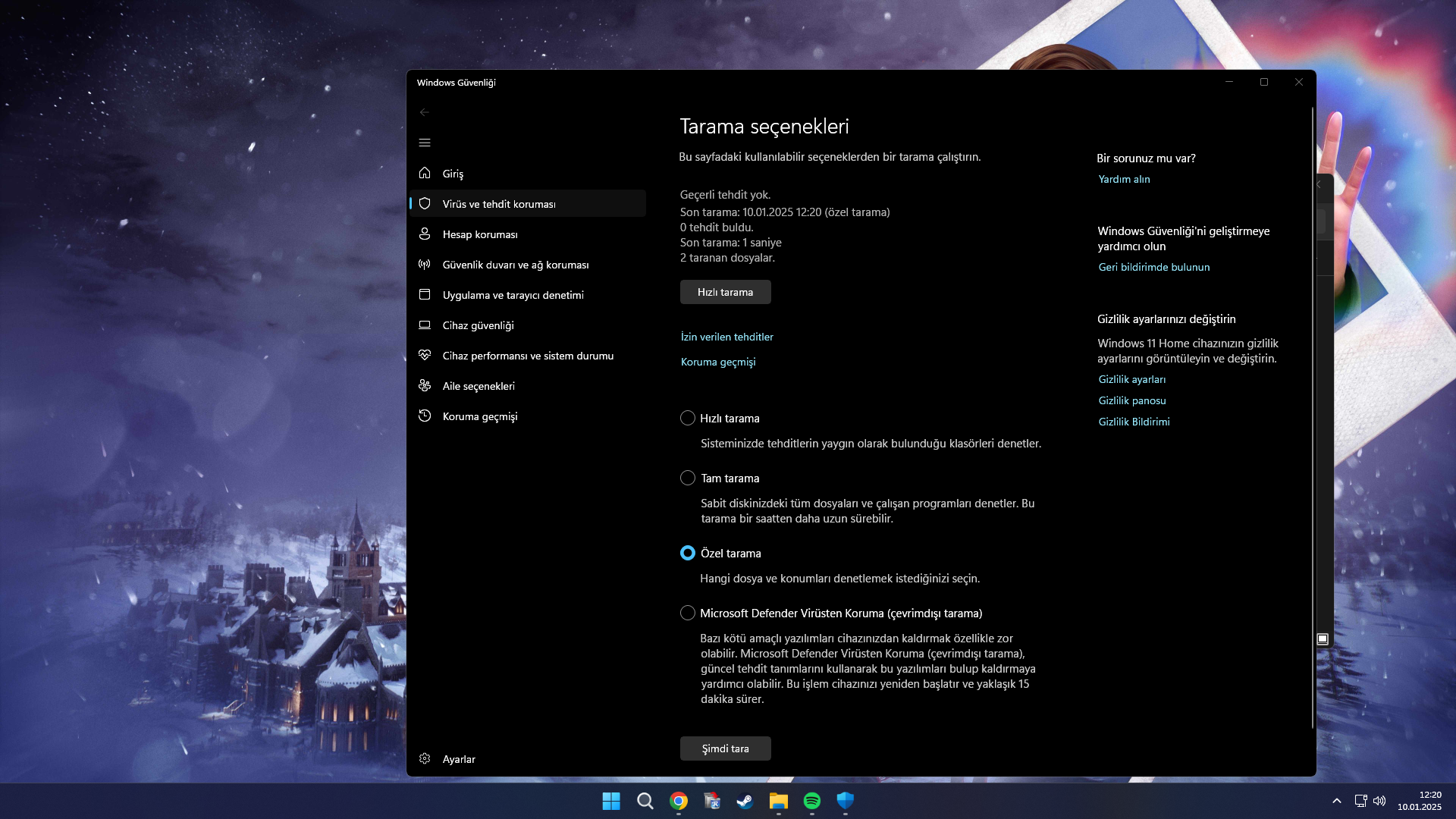Viewport: 1456px width, 819px height.
Task: Open Cihaz performansı ve sistem durumu
Action: click(x=528, y=356)
